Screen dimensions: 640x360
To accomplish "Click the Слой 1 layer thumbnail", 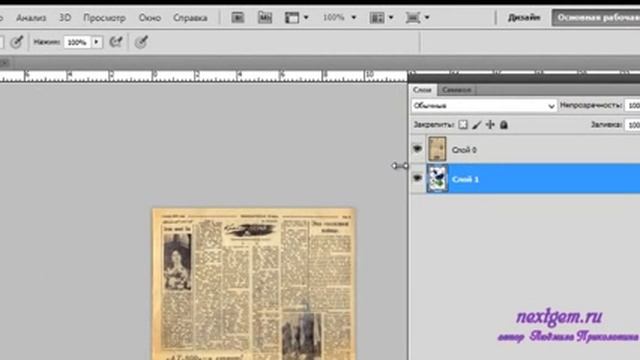I will pos(437,178).
